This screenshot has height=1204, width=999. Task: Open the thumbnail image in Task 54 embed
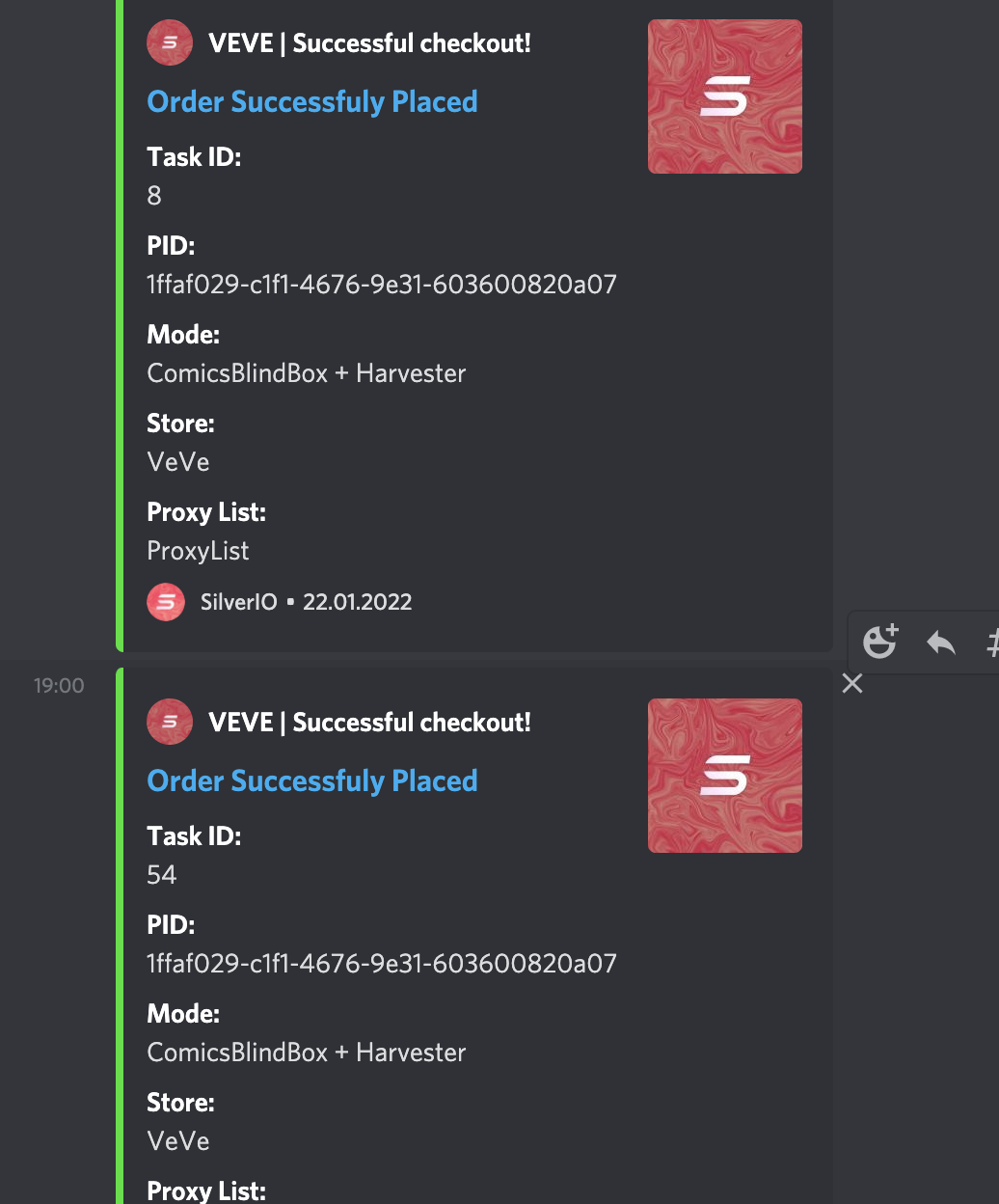[725, 776]
